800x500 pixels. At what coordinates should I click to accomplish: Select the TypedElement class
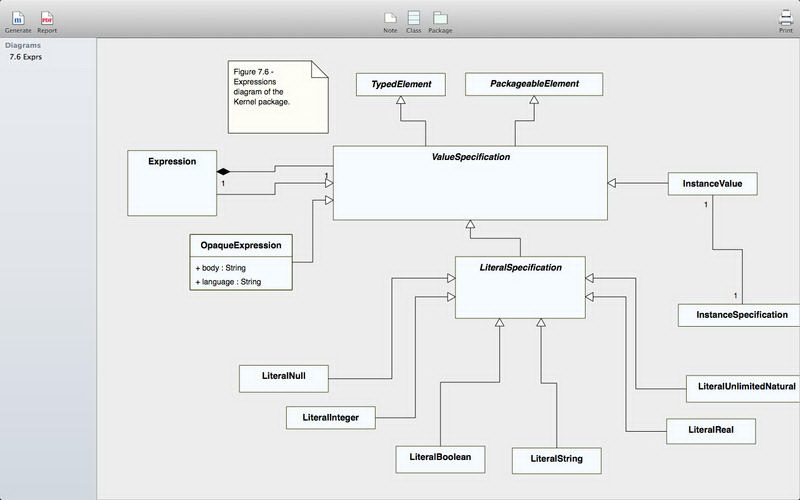pyautogui.click(x=400, y=85)
